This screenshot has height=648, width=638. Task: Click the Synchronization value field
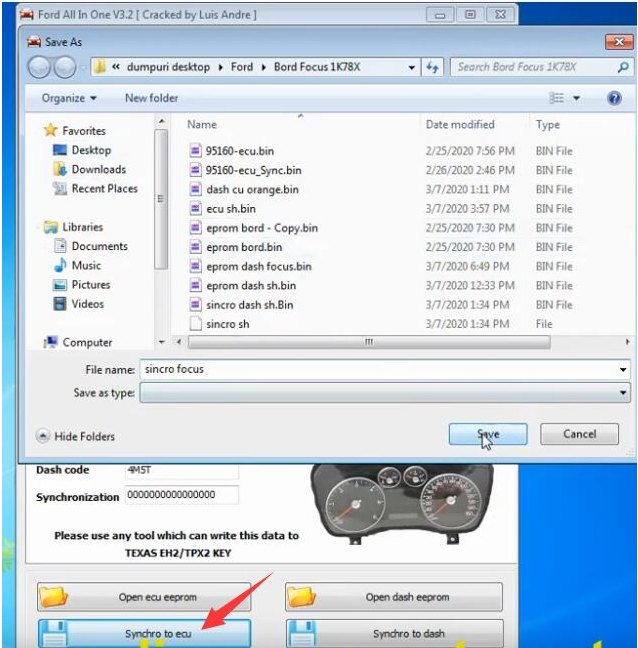tap(182, 496)
